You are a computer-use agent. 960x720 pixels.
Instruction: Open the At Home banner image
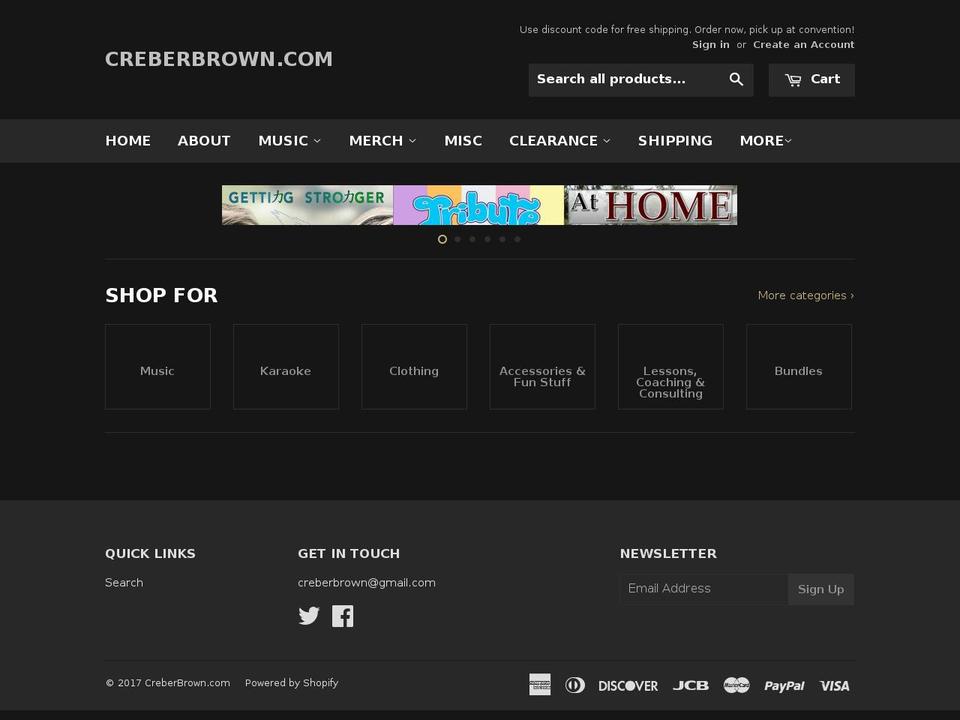click(651, 205)
